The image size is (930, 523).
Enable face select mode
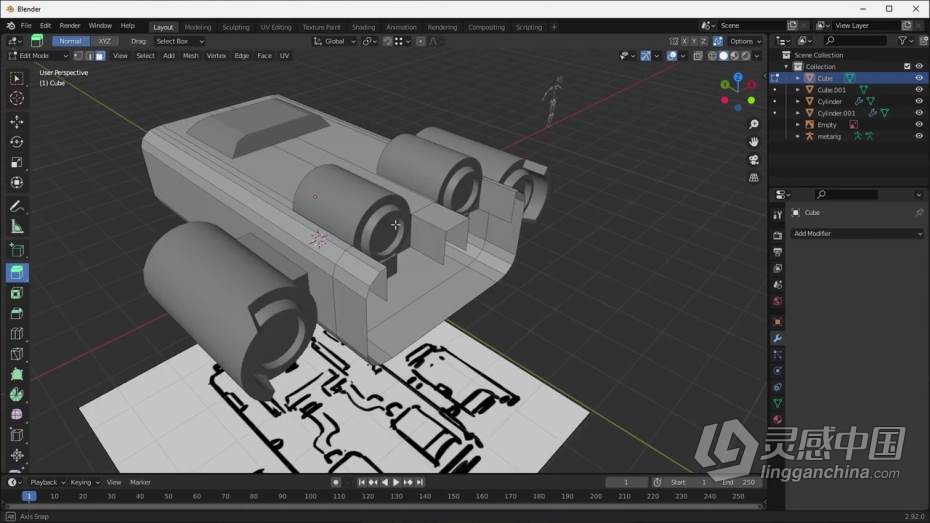[x=100, y=56]
